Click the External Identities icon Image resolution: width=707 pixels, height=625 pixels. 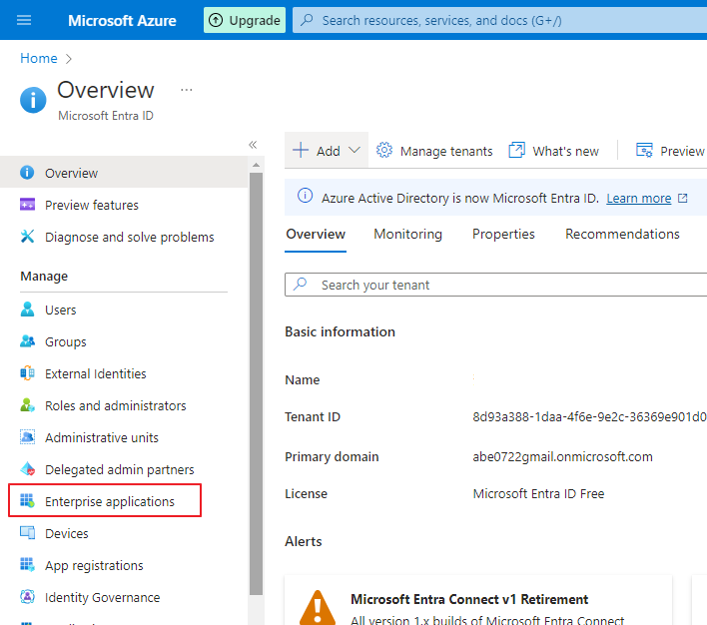28,374
